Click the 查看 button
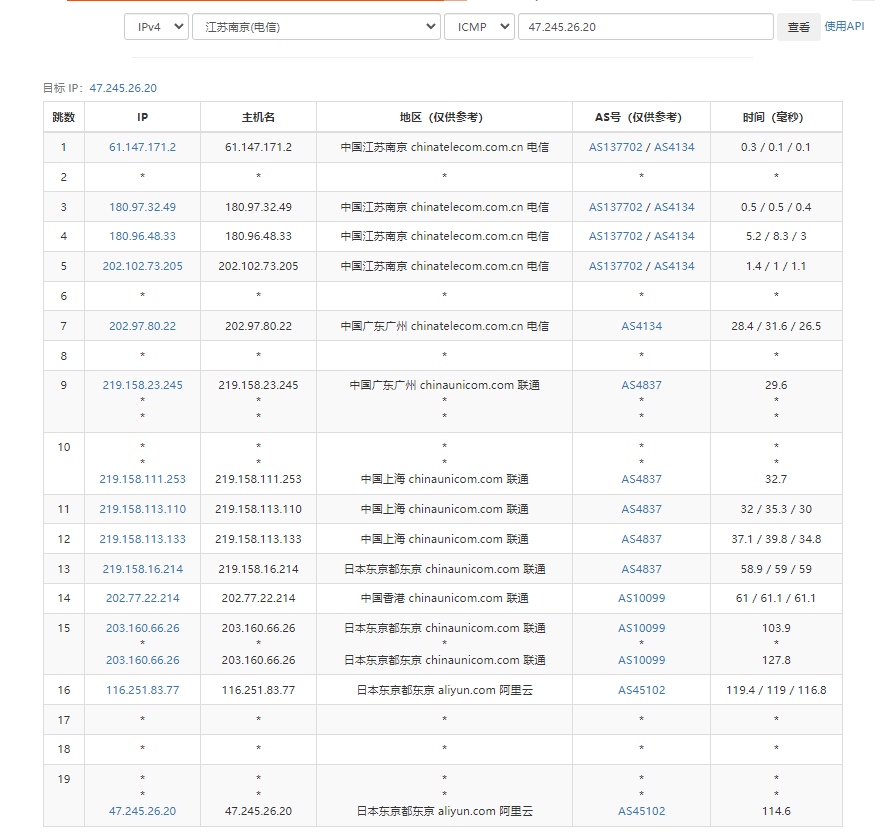 pyautogui.click(x=798, y=27)
